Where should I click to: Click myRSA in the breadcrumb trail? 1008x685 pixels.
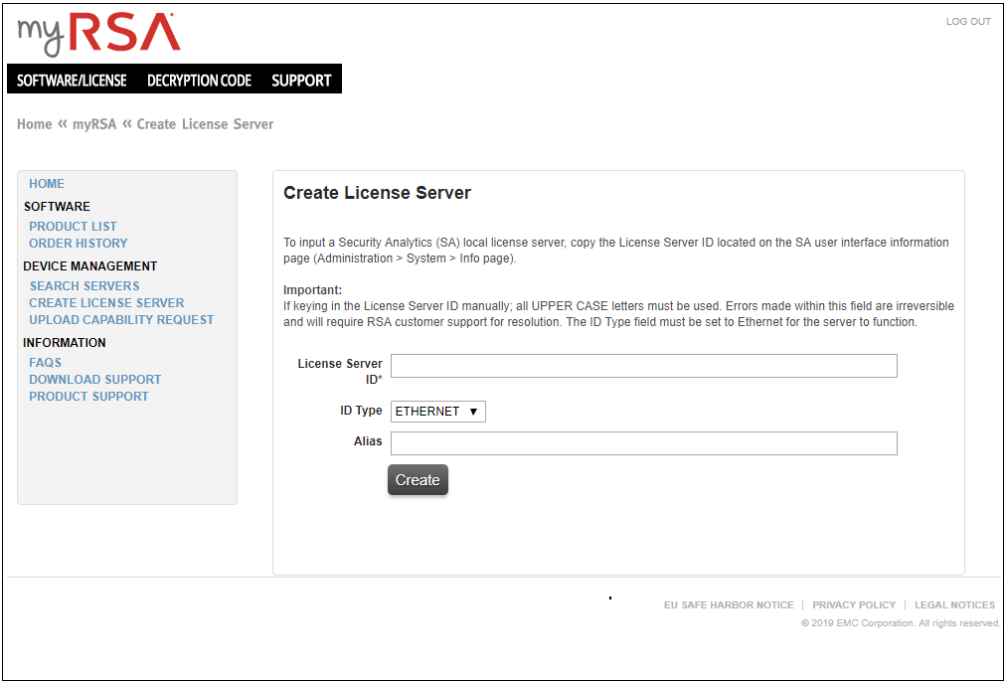pos(94,124)
